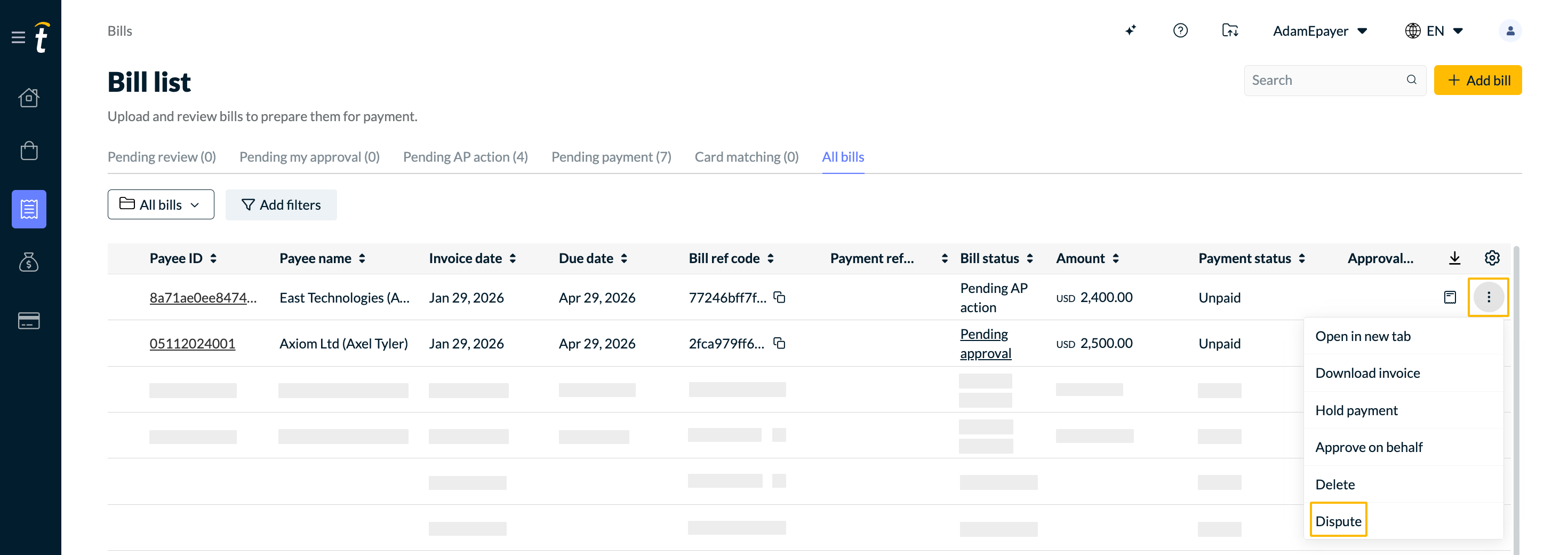Click the Approval column header
Screen dimensions: 1568x555
[1380, 258]
